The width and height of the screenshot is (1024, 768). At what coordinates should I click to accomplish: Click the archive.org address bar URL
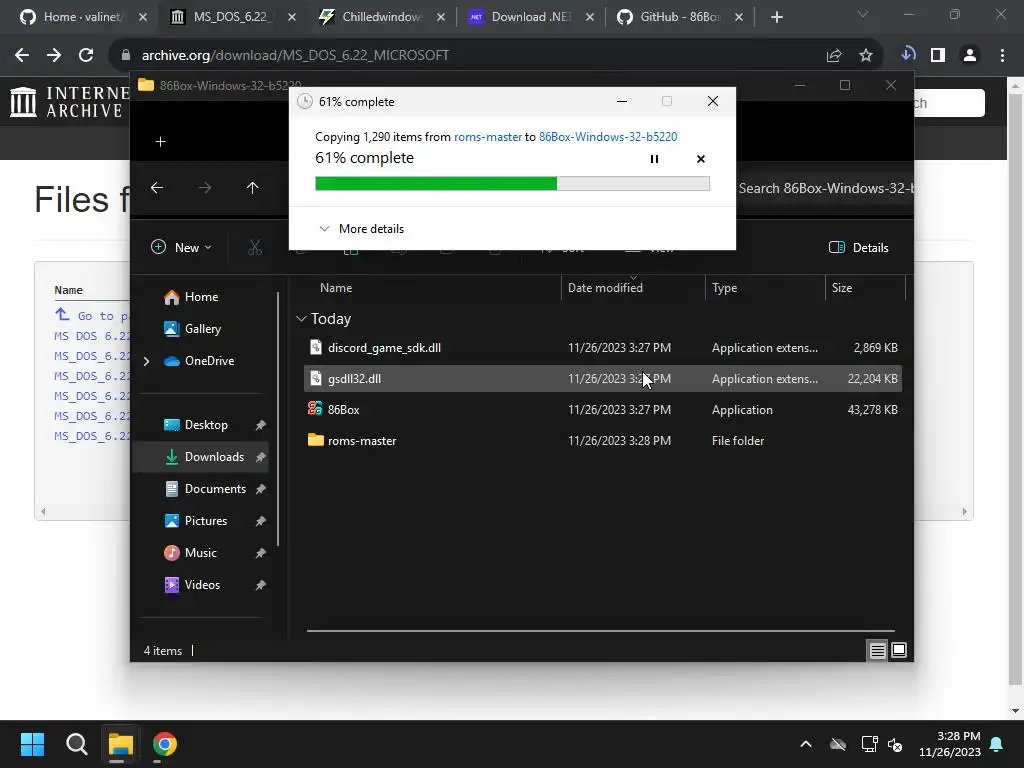(x=295, y=56)
